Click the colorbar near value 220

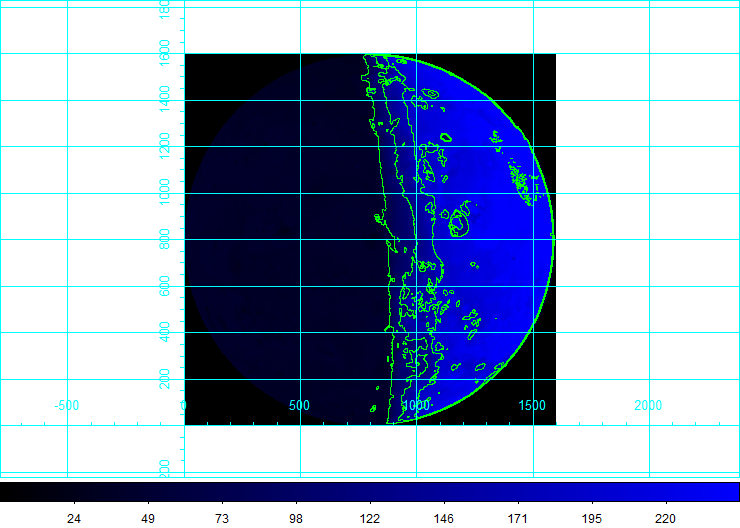point(665,492)
